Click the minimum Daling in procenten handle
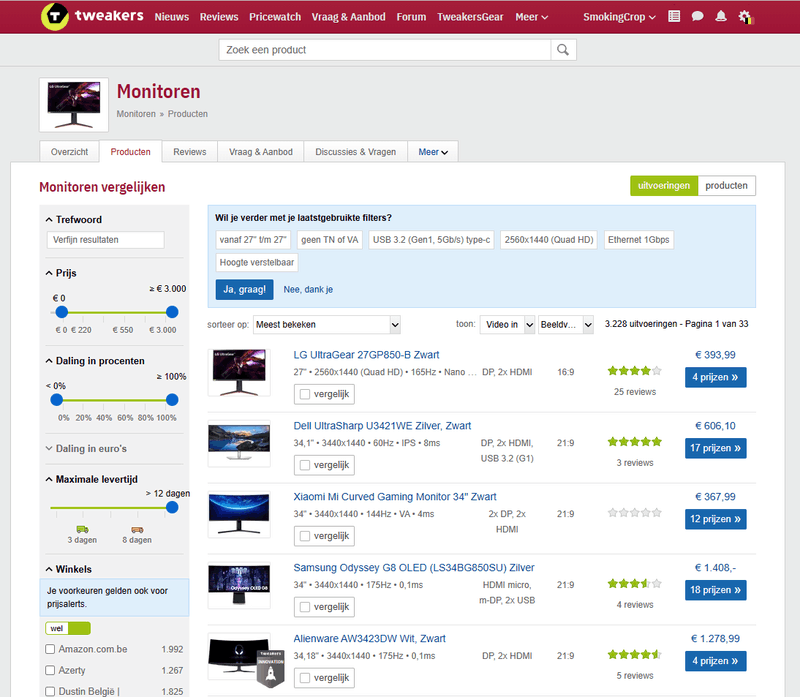Screen dimensions: 800x697 (57, 400)
